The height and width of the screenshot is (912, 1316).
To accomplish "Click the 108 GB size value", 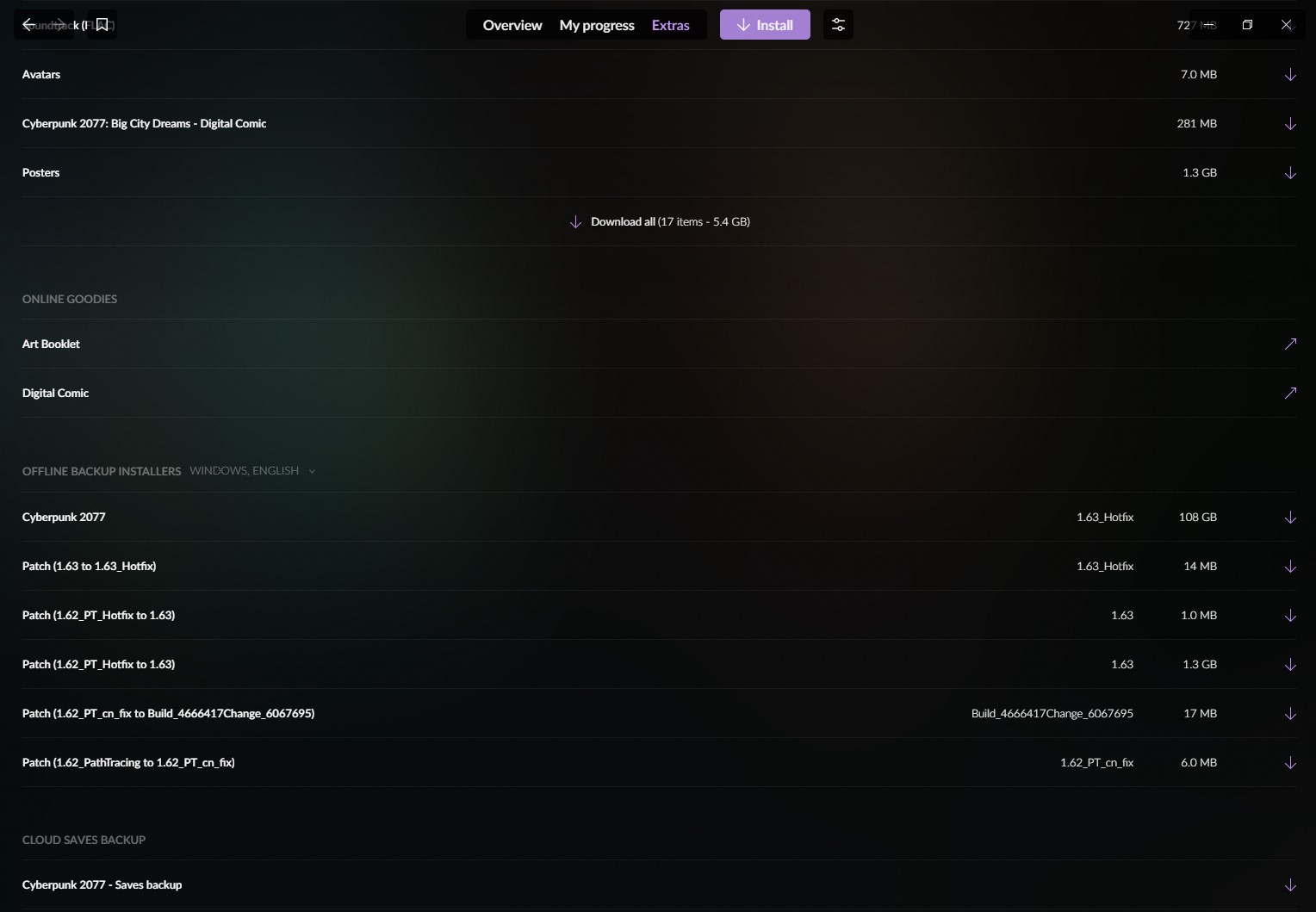I will tap(1197, 518).
